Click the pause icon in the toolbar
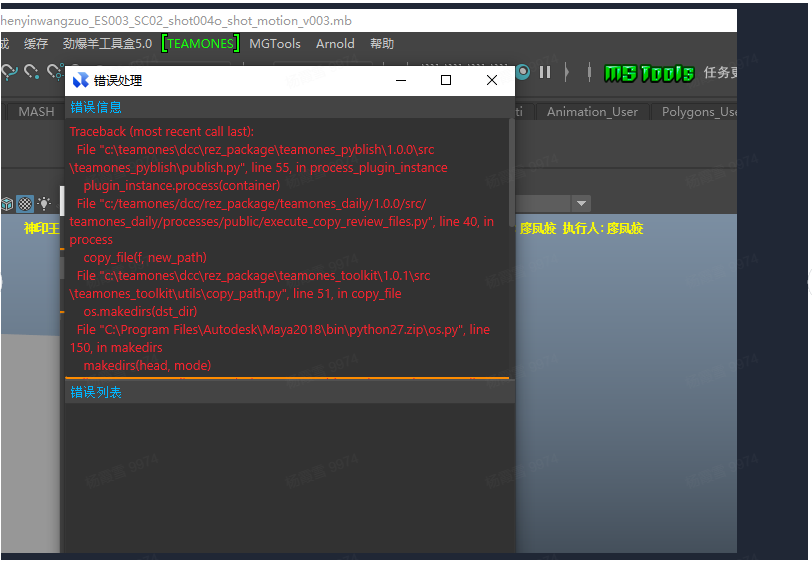 pyautogui.click(x=545, y=72)
